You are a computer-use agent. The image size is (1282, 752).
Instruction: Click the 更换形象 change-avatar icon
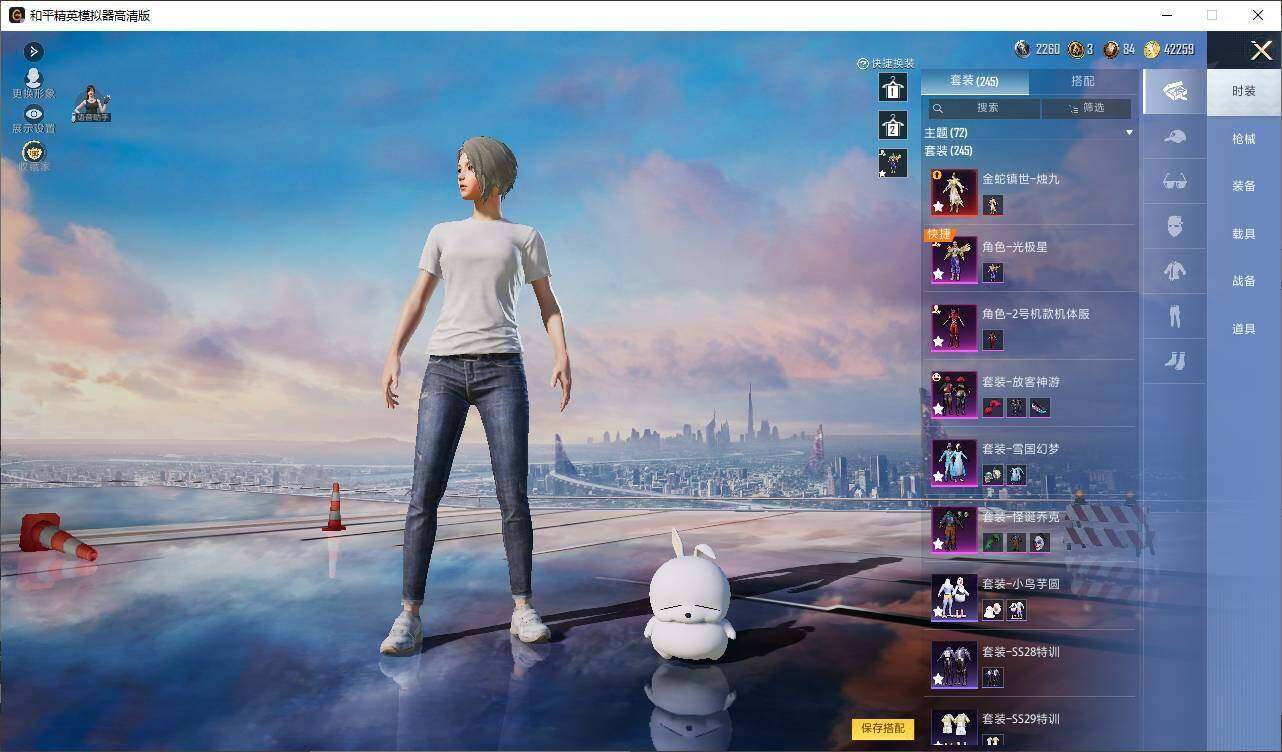(x=34, y=78)
